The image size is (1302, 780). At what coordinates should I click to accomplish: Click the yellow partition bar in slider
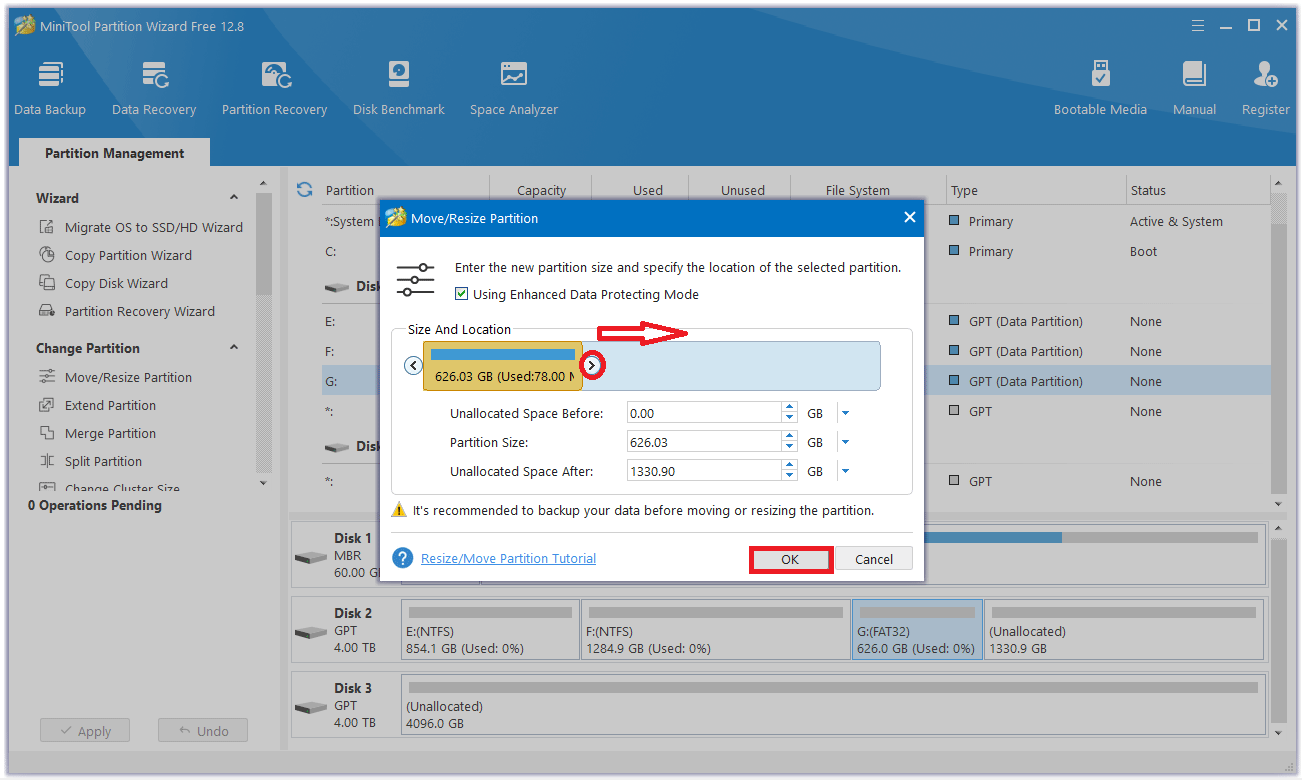[x=503, y=366]
